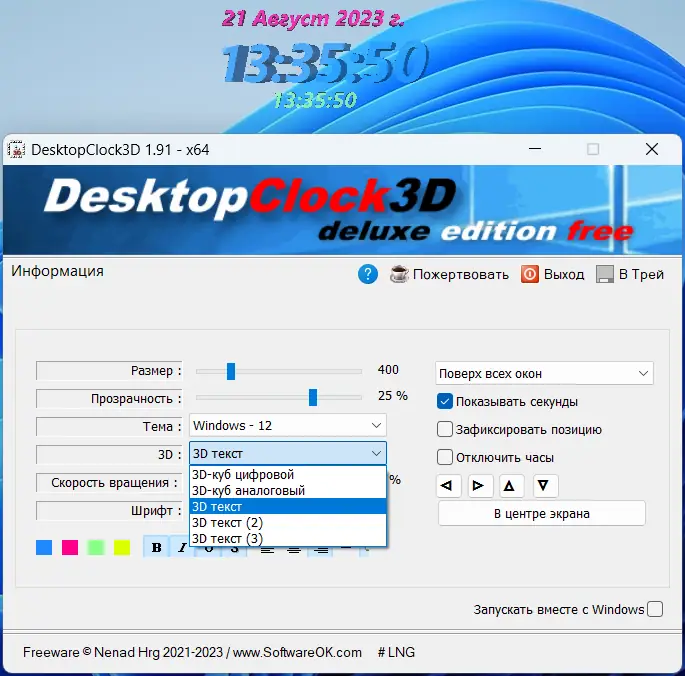Image resolution: width=685 pixels, height=676 pixels.
Task: Click the Скорость вращения label
Action: [x=108, y=482]
